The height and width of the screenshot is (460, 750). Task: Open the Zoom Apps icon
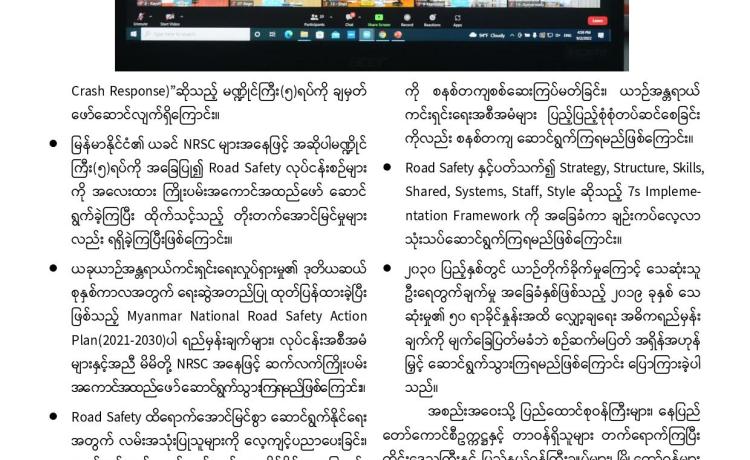point(457,18)
